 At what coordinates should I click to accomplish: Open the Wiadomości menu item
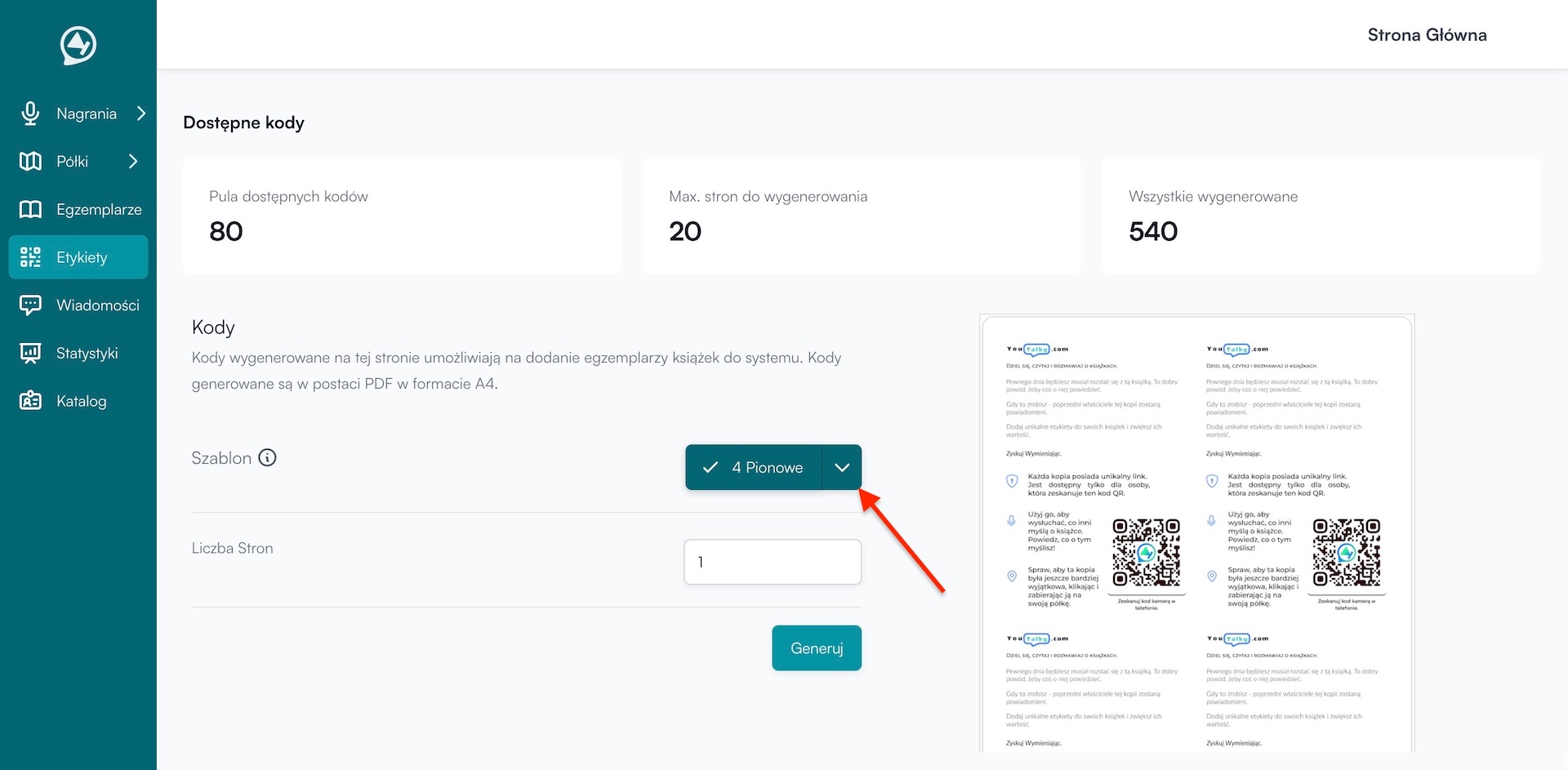[x=97, y=305]
